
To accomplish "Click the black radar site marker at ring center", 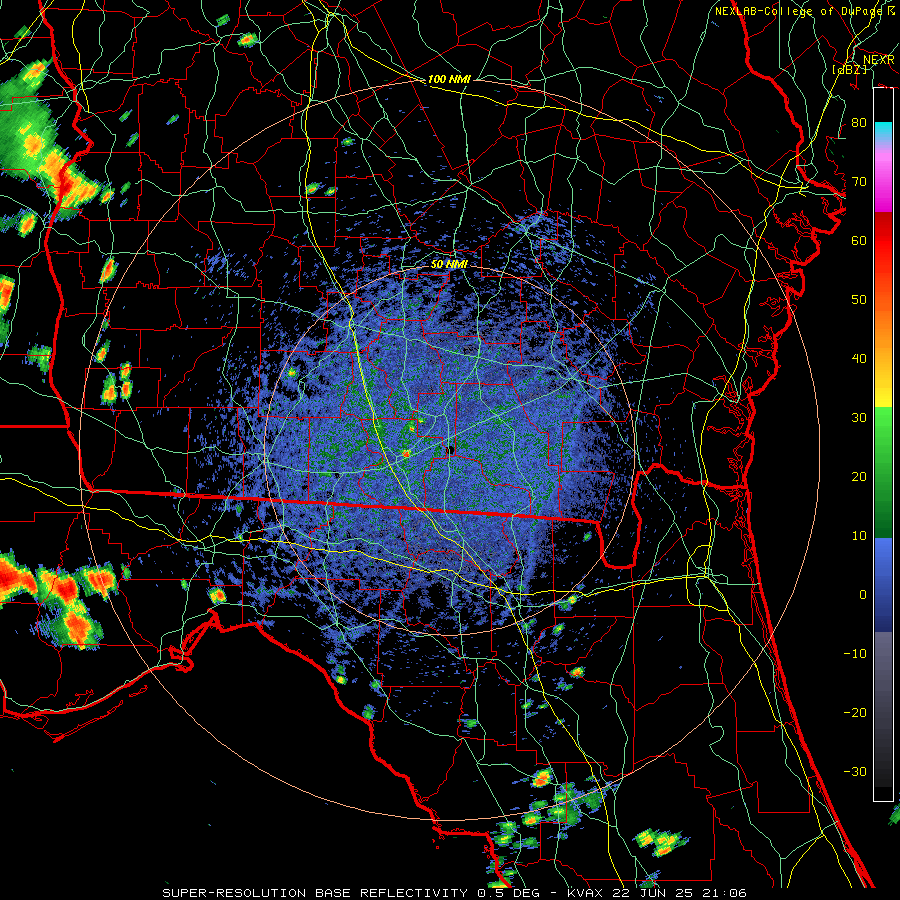I will click(451, 450).
